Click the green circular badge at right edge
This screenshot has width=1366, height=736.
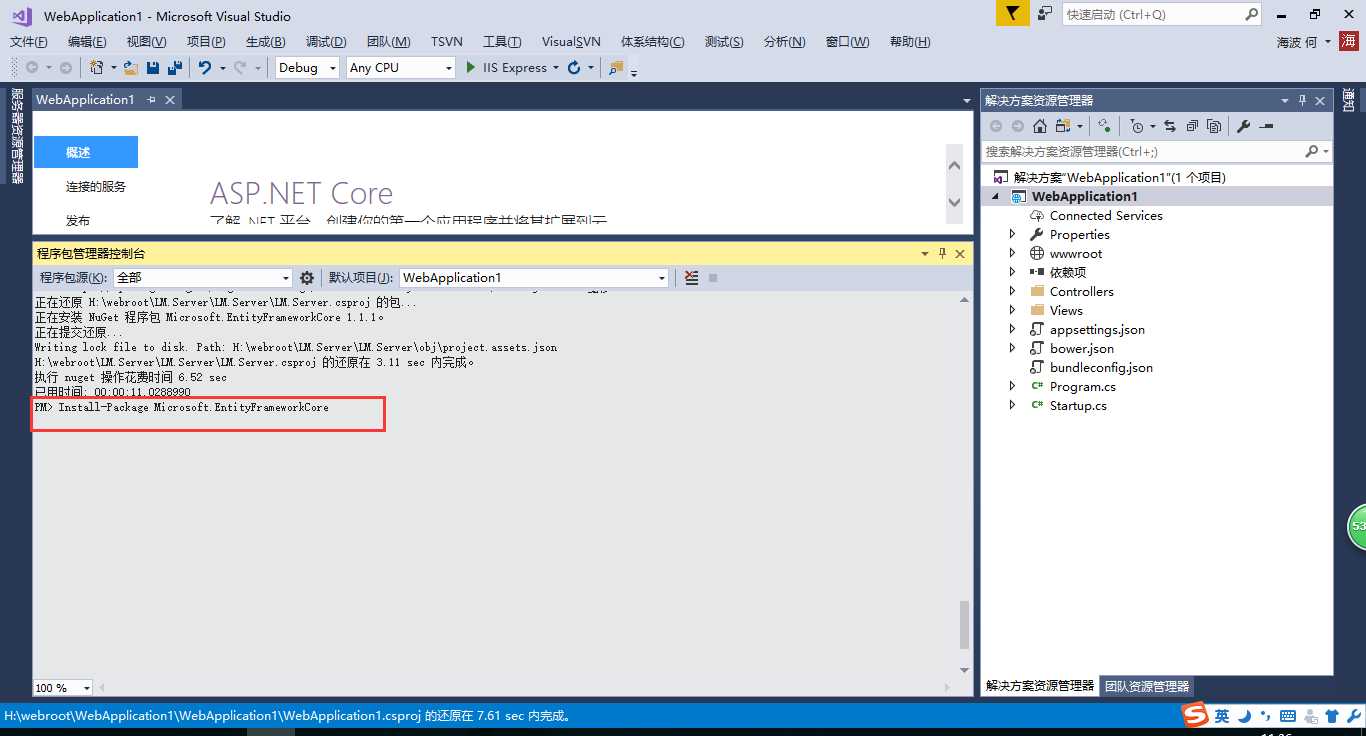pos(1357,526)
